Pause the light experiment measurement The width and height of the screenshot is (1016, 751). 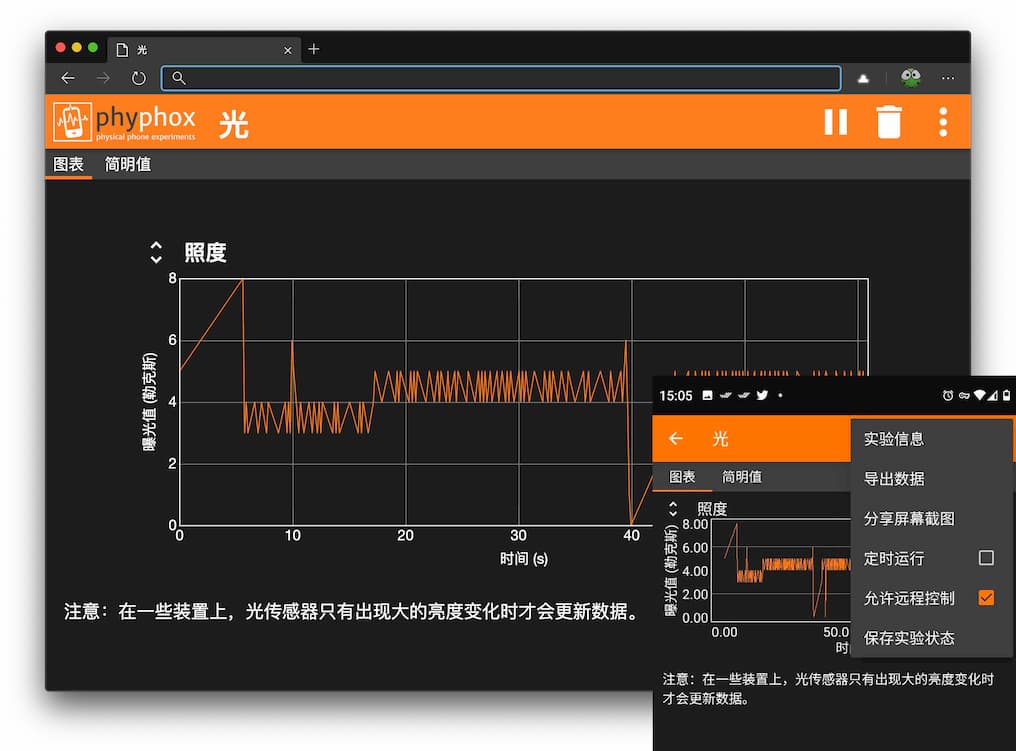click(x=836, y=121)
